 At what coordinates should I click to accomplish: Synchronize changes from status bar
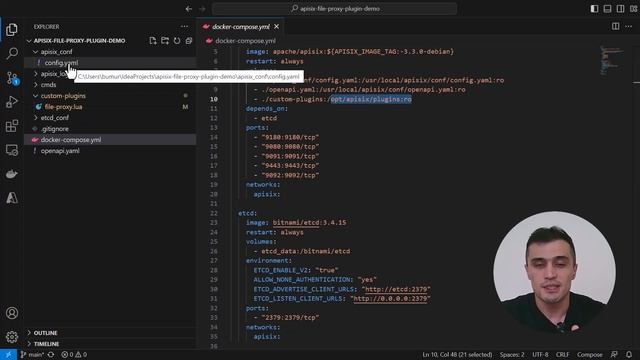pyautogui.click(x=51, y=355)
